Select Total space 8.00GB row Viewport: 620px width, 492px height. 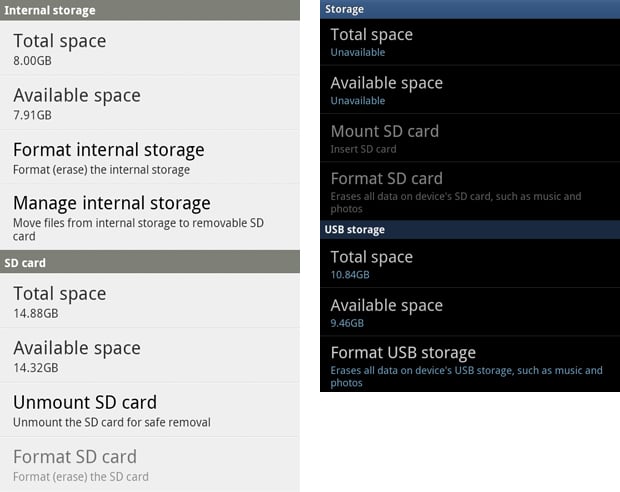[x=150, y=48]
